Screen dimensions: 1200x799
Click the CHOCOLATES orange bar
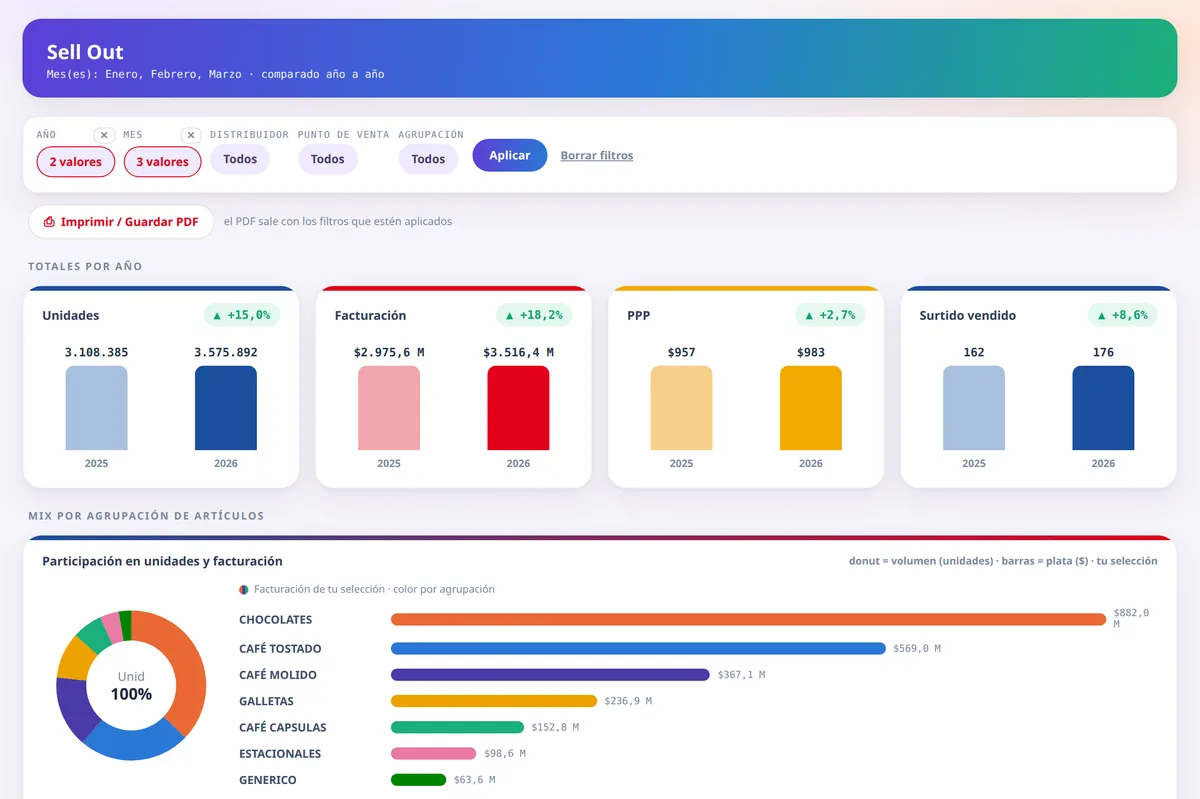point(748,620)
